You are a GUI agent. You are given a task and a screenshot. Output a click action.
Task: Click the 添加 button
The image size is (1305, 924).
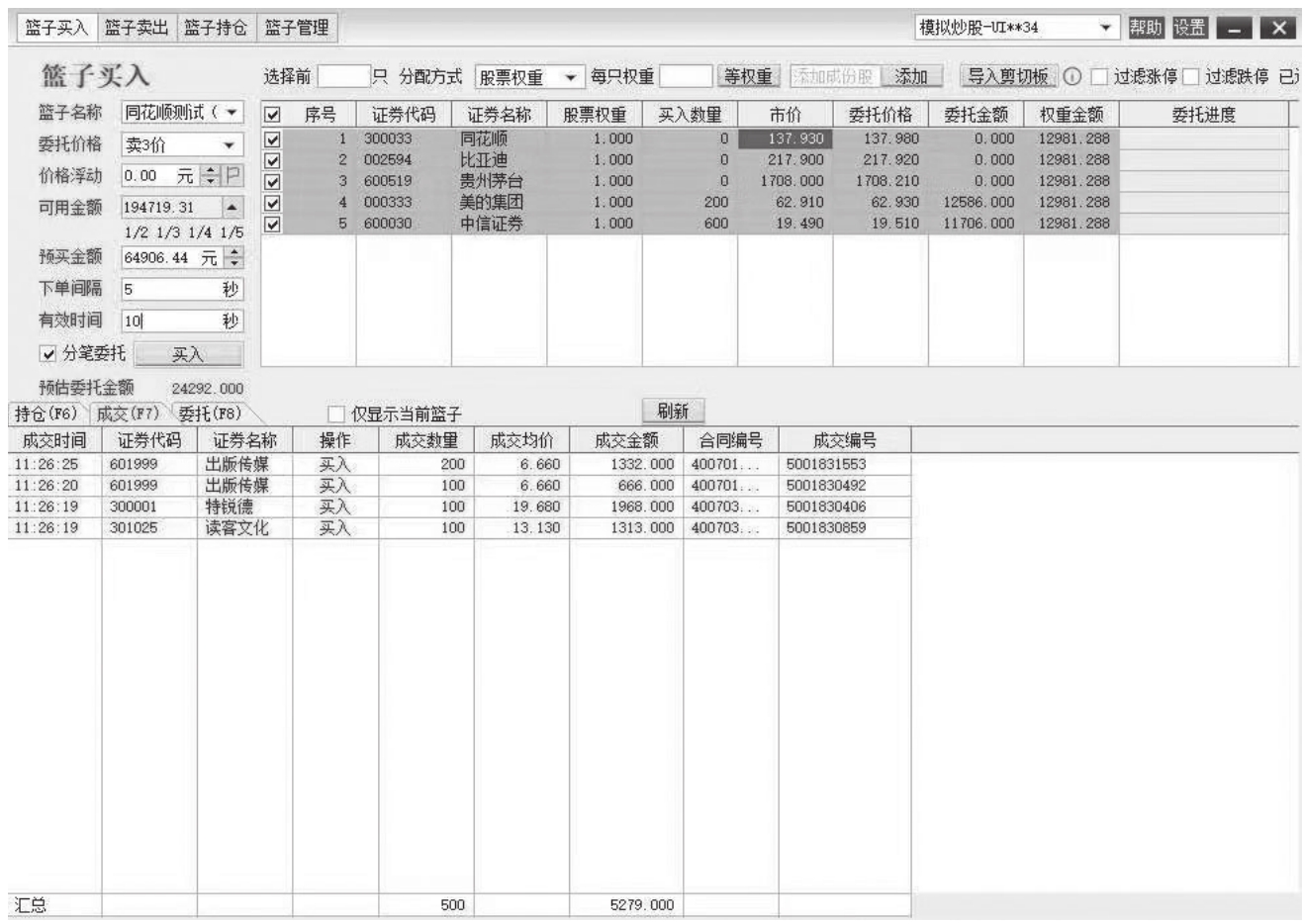[x=911, y=77]
